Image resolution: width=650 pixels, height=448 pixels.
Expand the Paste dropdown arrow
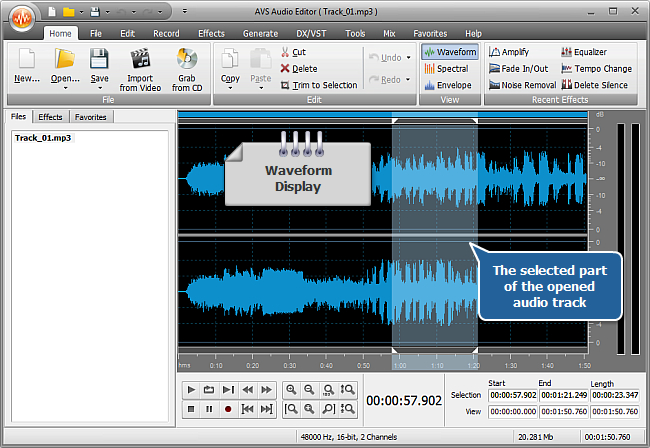pyautogui.click(x=261, y=88)
